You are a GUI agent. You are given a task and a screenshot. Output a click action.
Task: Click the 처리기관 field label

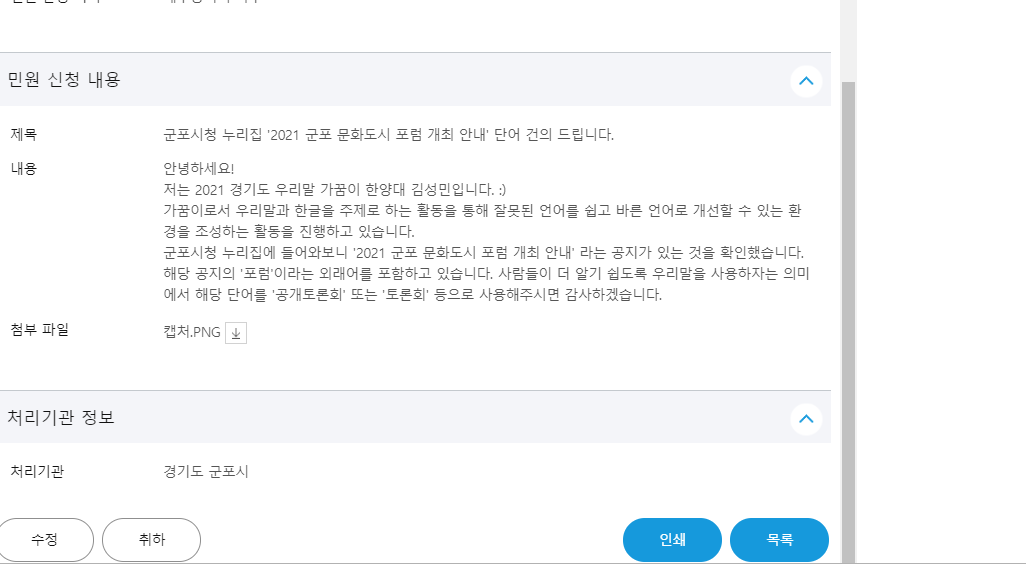coord(37,471)
